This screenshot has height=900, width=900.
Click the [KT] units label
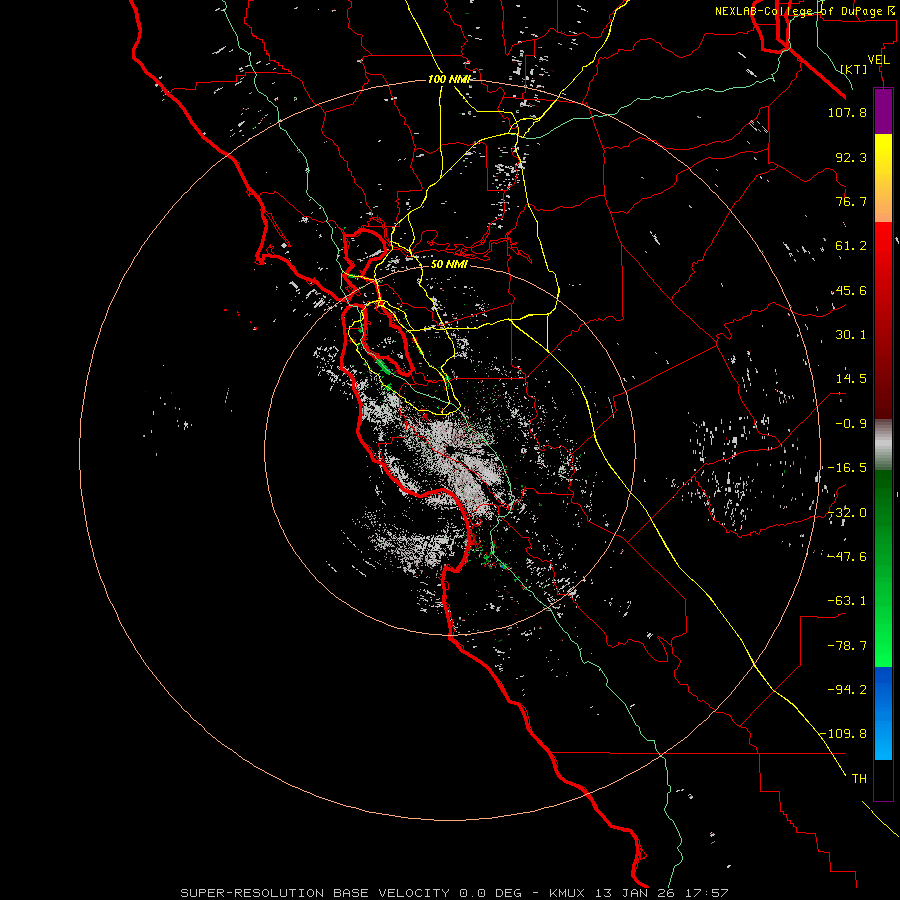coord(854,69)
